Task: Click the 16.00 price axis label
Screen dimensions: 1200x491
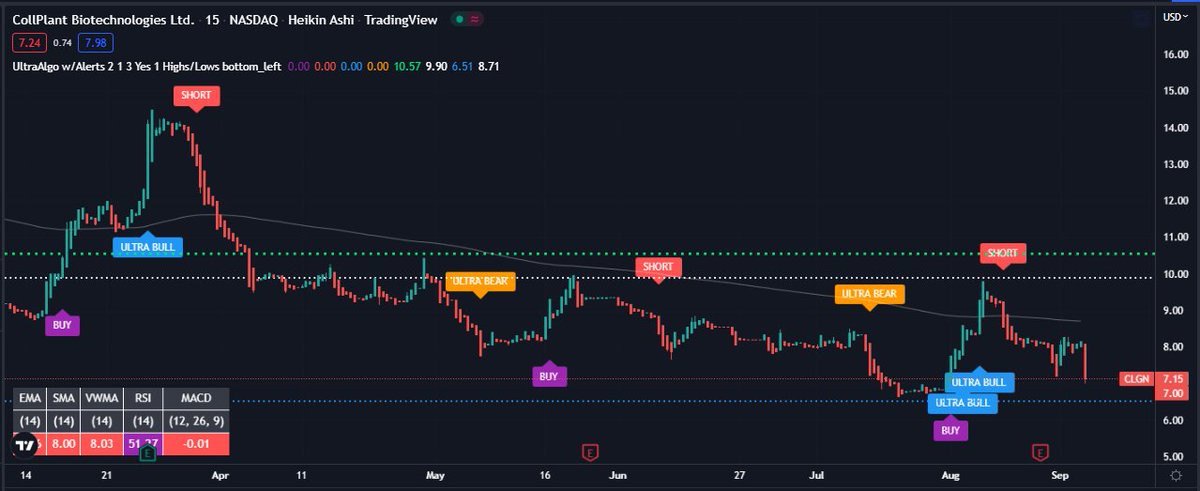Action: [1173, 54]
